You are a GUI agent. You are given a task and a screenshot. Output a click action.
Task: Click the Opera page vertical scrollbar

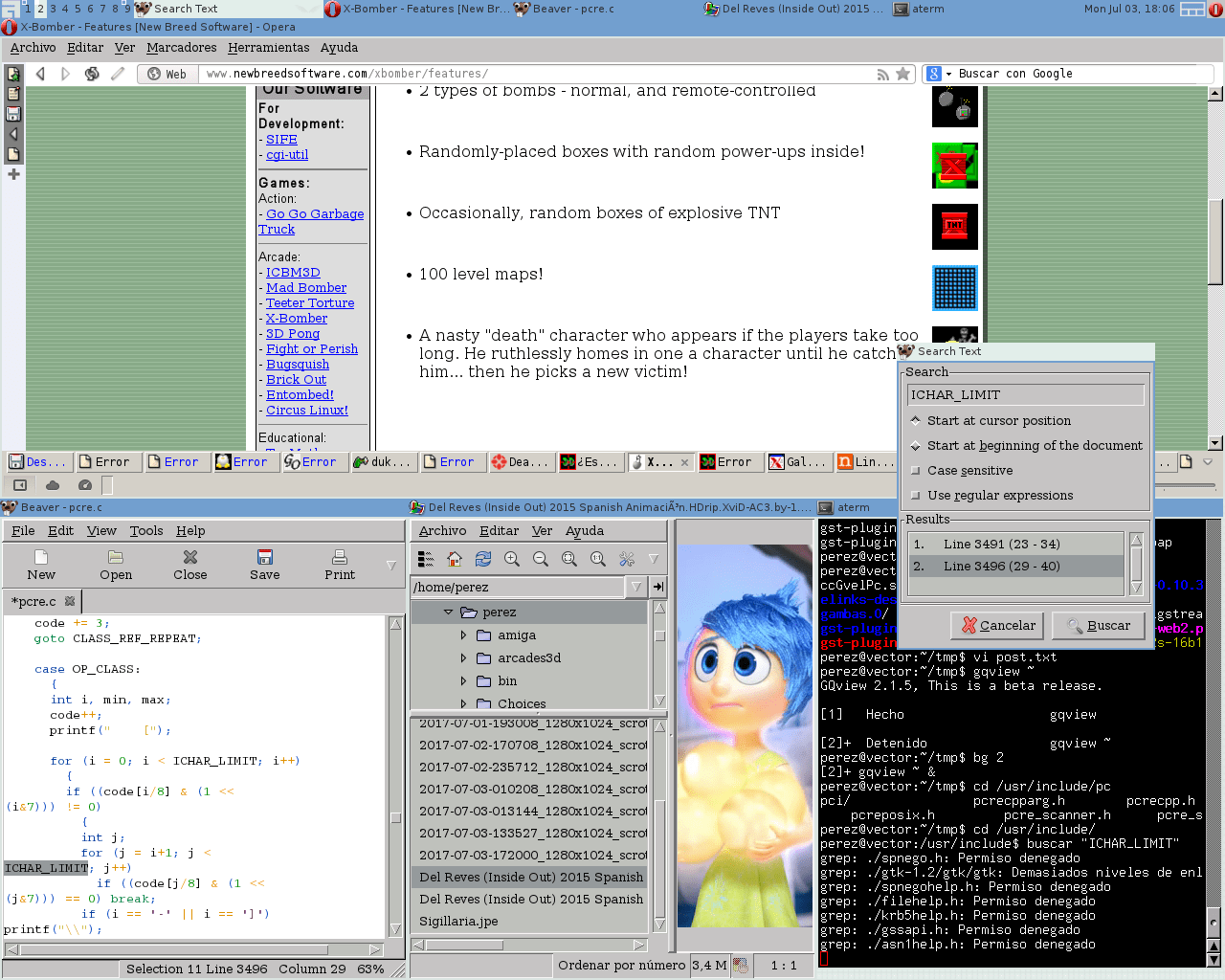[x=1215, y=242]
